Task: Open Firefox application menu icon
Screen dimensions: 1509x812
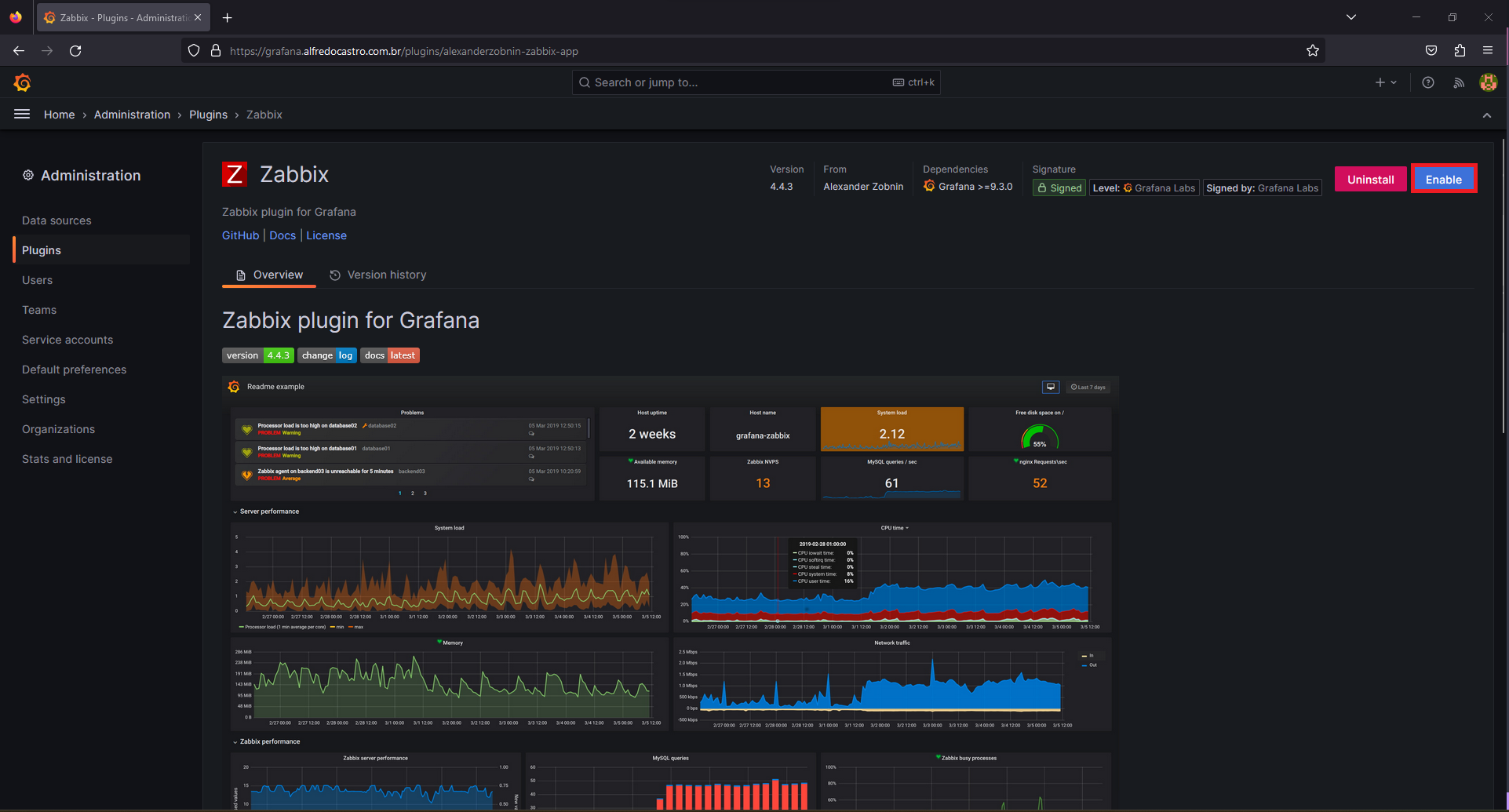Action: 1488,51
